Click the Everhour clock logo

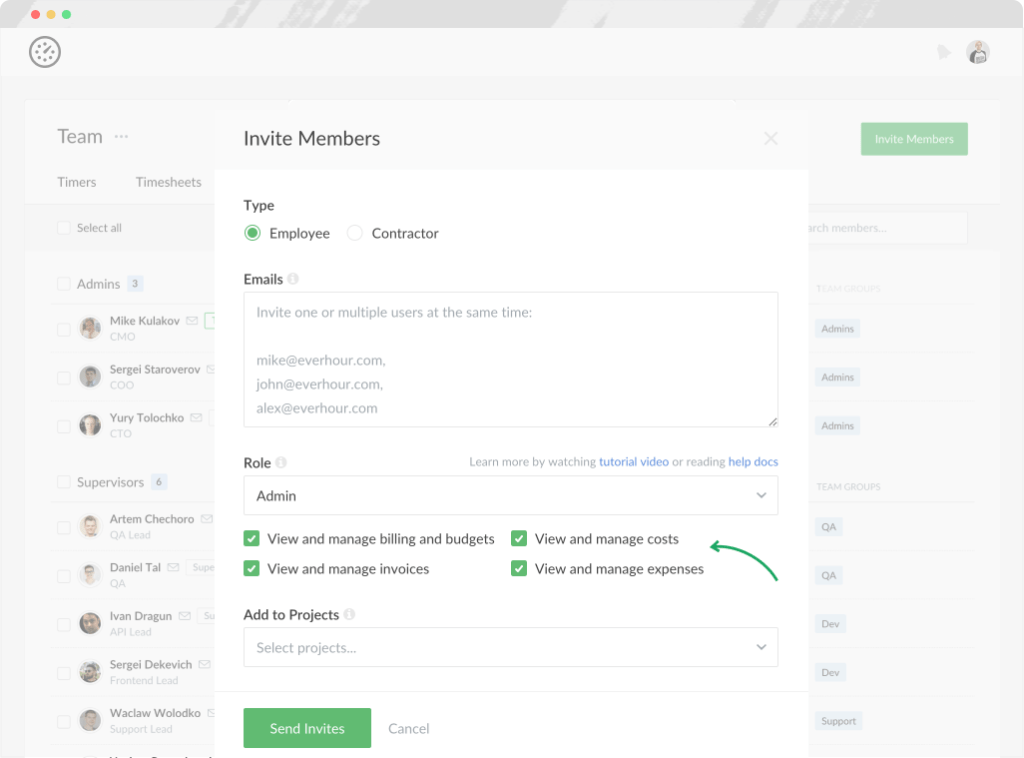click(45, 51)
